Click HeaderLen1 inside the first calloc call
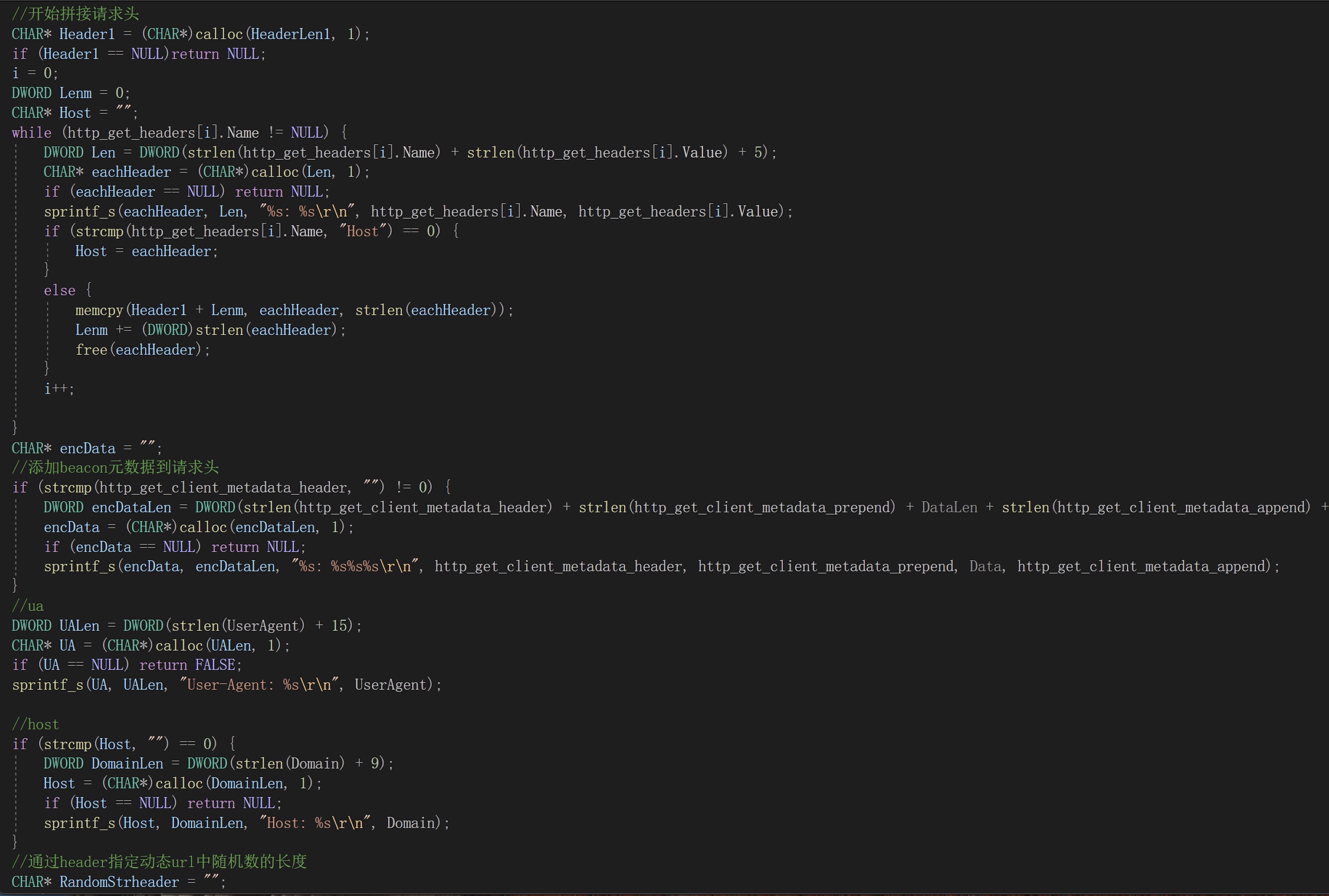Viewport: 1329px width, 896px height. pyautogui.click(x=290, y=34)
